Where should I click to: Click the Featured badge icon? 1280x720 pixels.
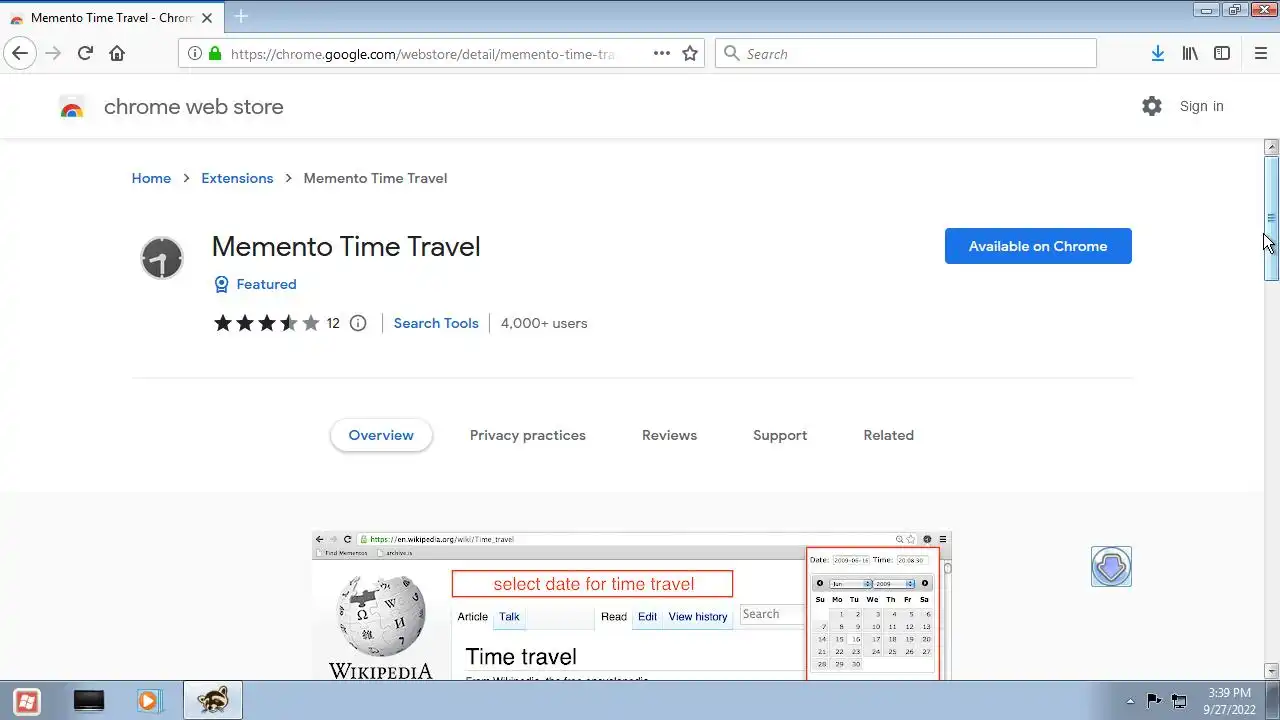tap(222, 285)
